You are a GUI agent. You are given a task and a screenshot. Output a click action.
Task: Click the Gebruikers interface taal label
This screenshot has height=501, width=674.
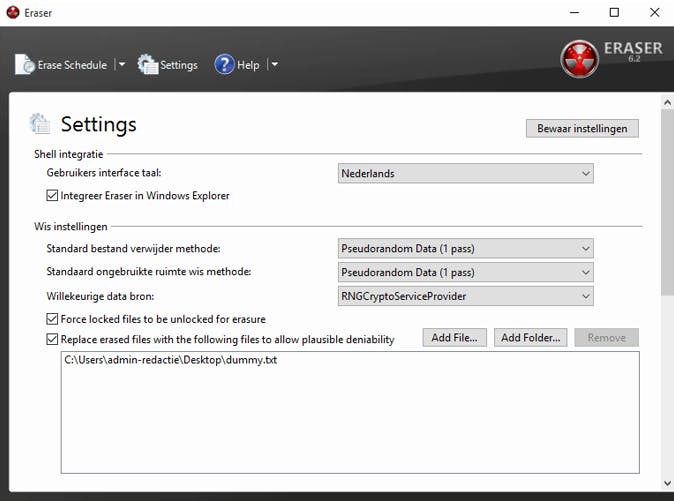click(x=104, y=173)
